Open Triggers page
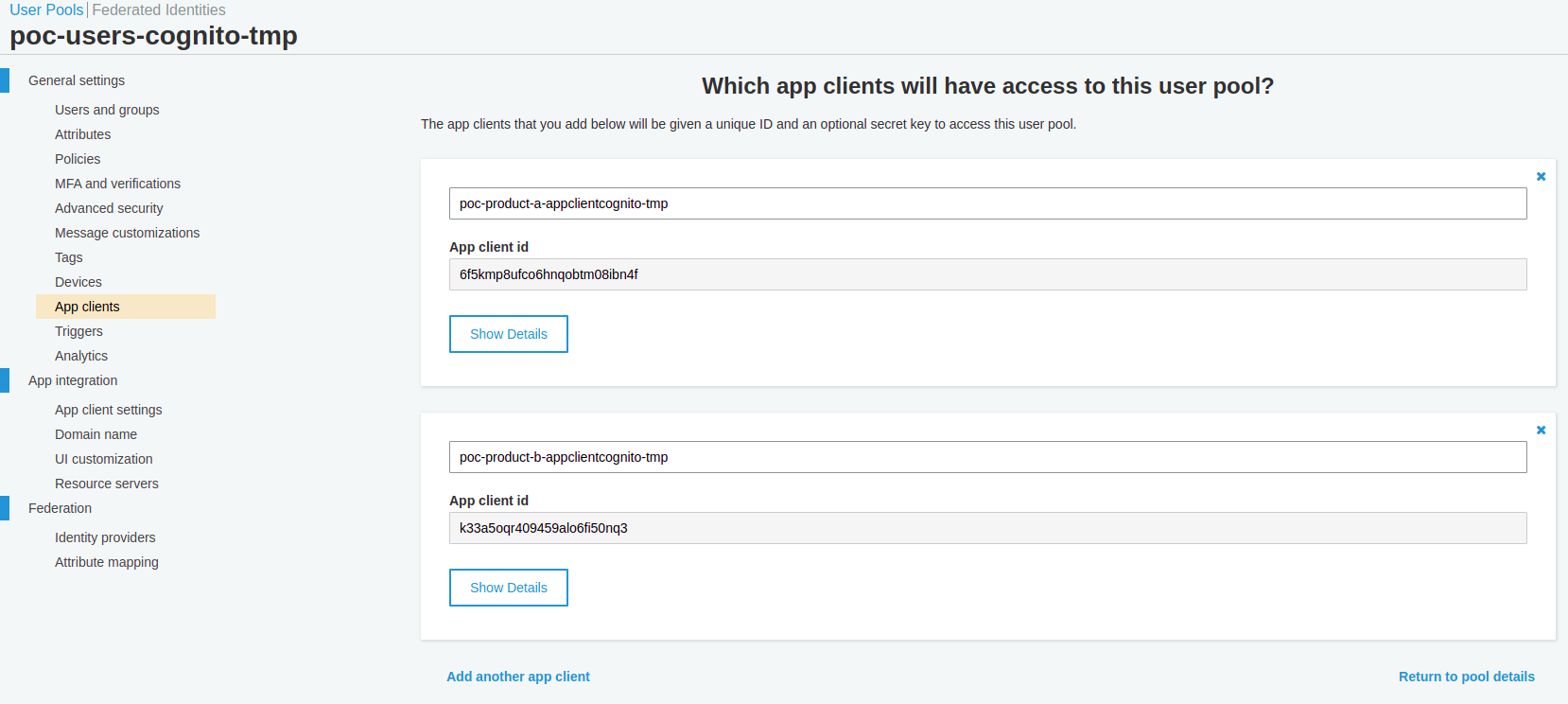 tap(78, 331)
